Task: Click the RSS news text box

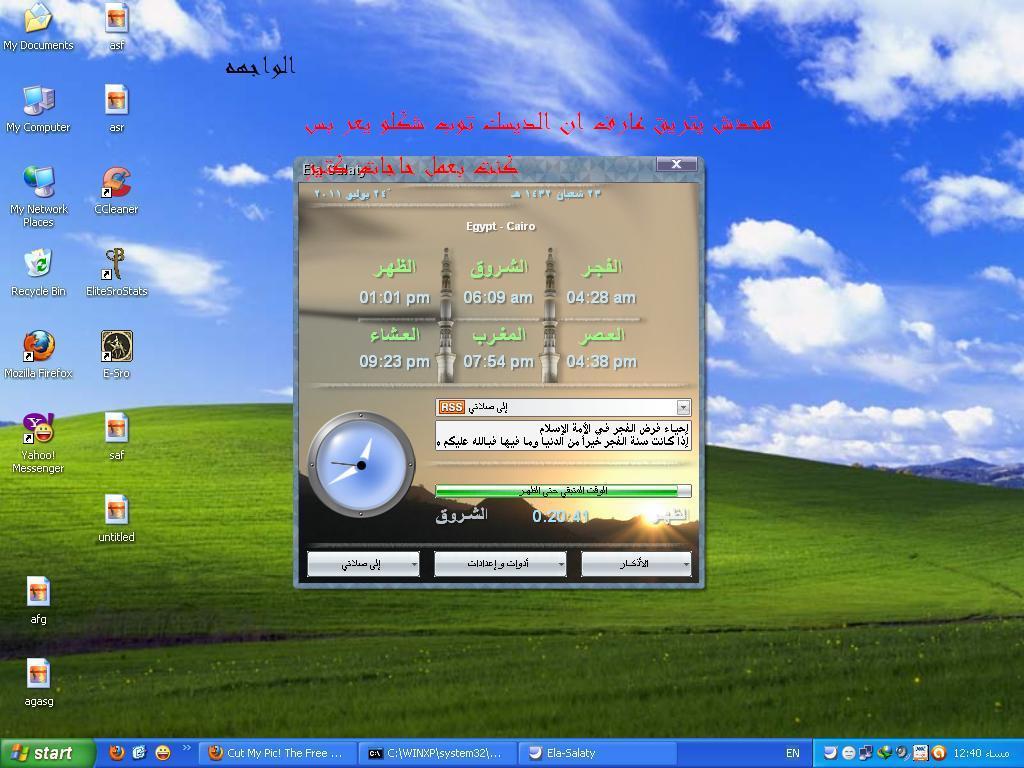Action: (563, 435)
